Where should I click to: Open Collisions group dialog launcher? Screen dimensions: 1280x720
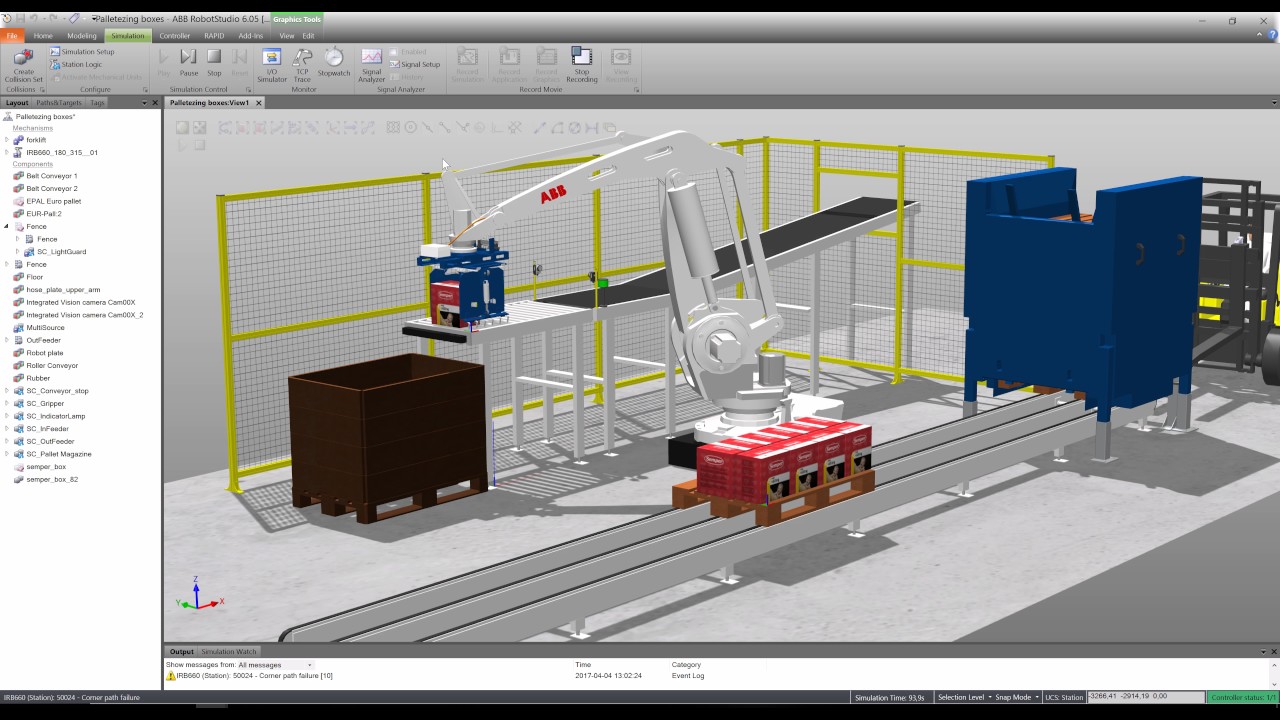[x=42, y=90]
